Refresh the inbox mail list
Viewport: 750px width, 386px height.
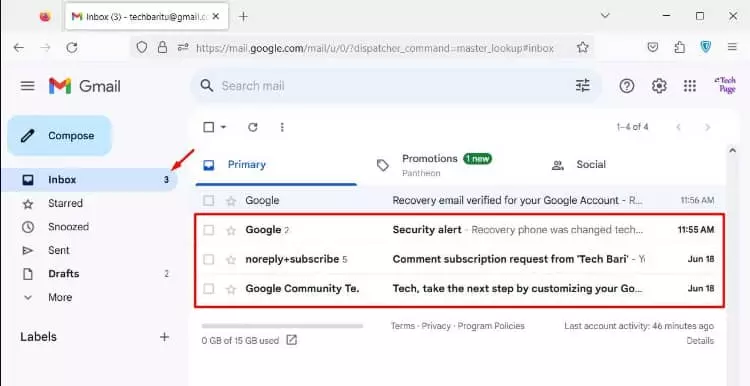coord(253,127)
